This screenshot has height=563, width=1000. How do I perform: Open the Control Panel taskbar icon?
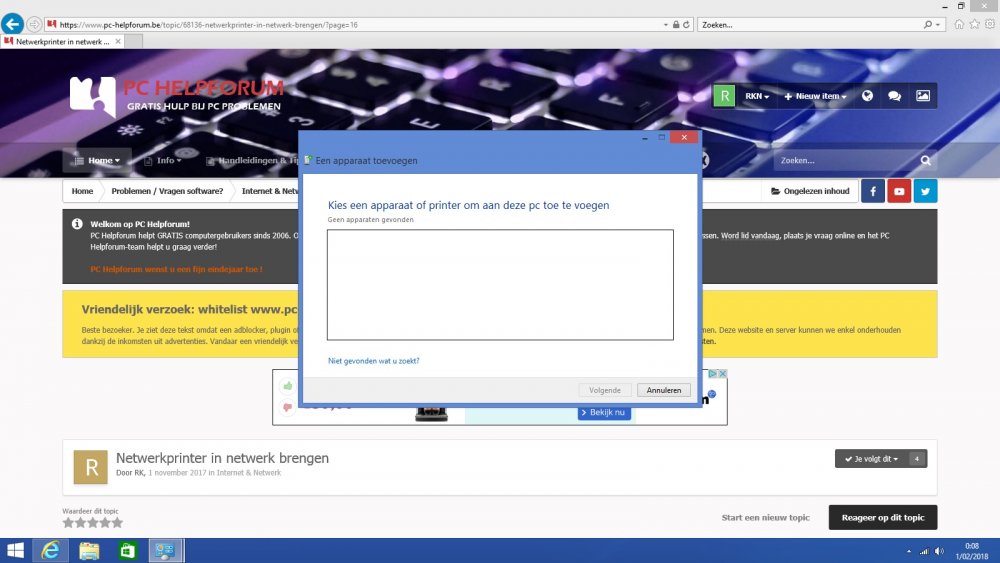click(166, 551)
